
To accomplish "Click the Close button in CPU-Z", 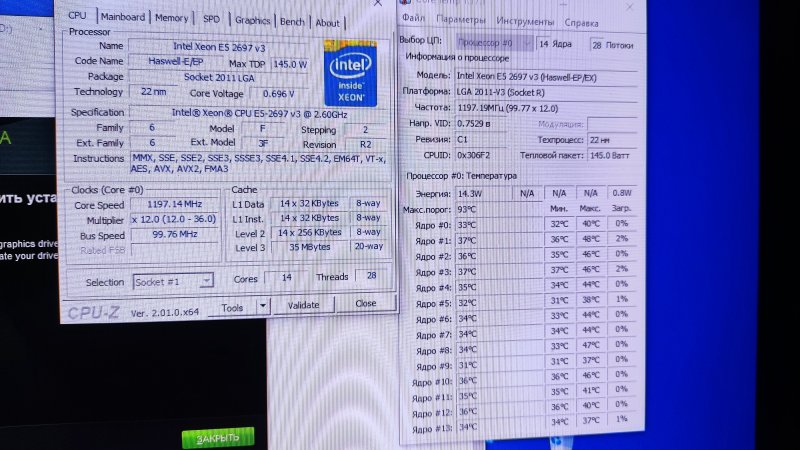I will click(366, 304).
